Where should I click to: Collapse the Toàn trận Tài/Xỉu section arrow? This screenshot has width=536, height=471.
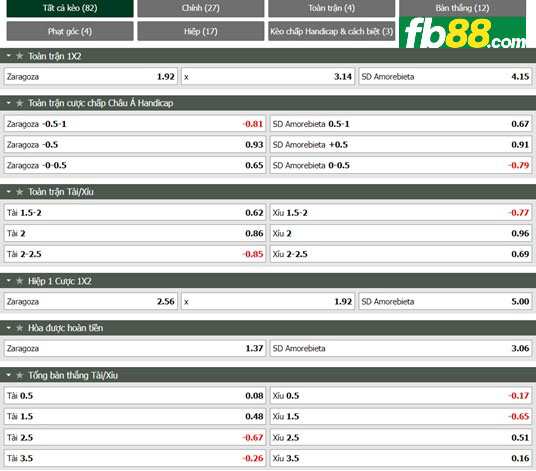click(x=9, y=192)
